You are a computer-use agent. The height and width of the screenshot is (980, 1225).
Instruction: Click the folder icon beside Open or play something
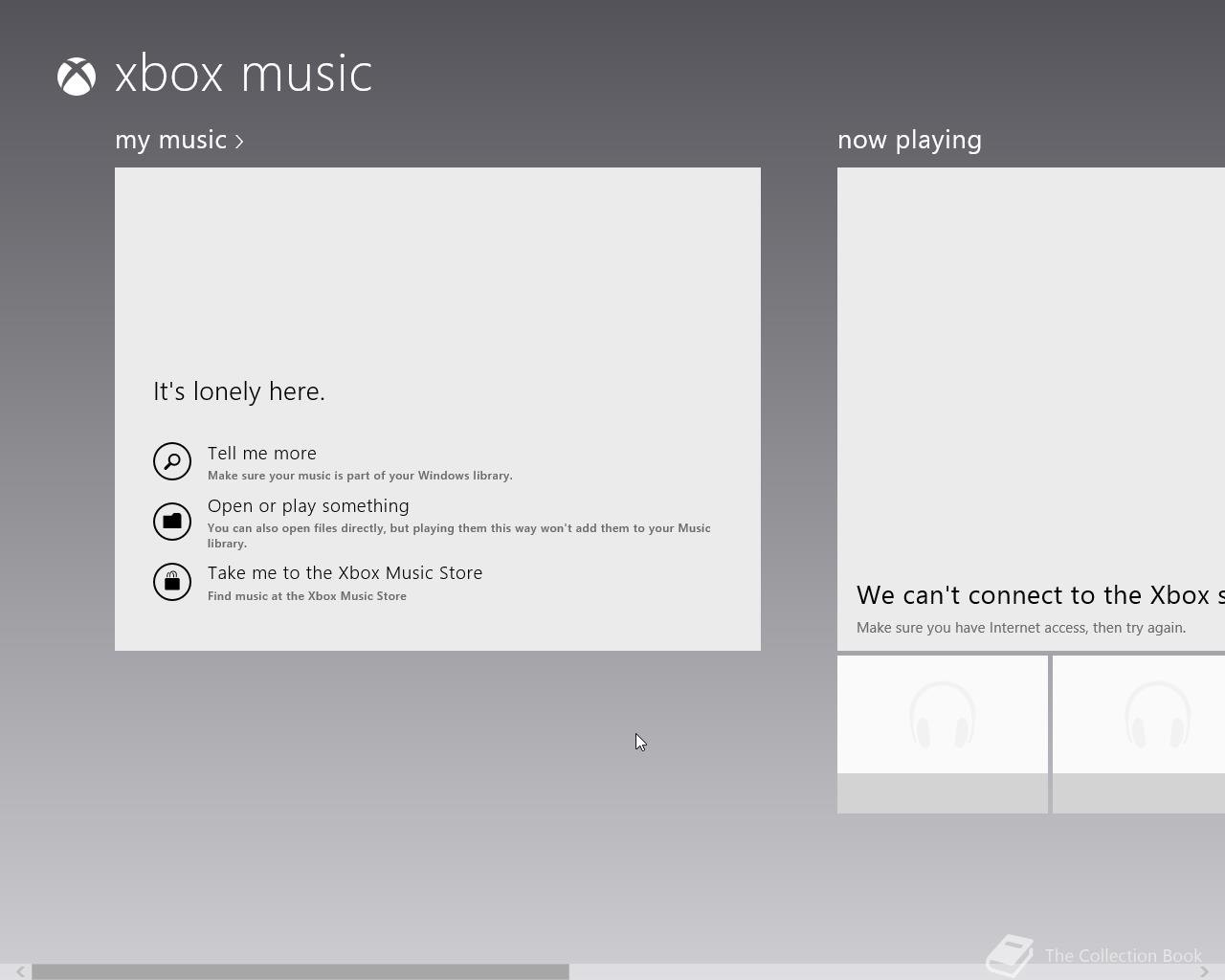click(x=172, y=522)
